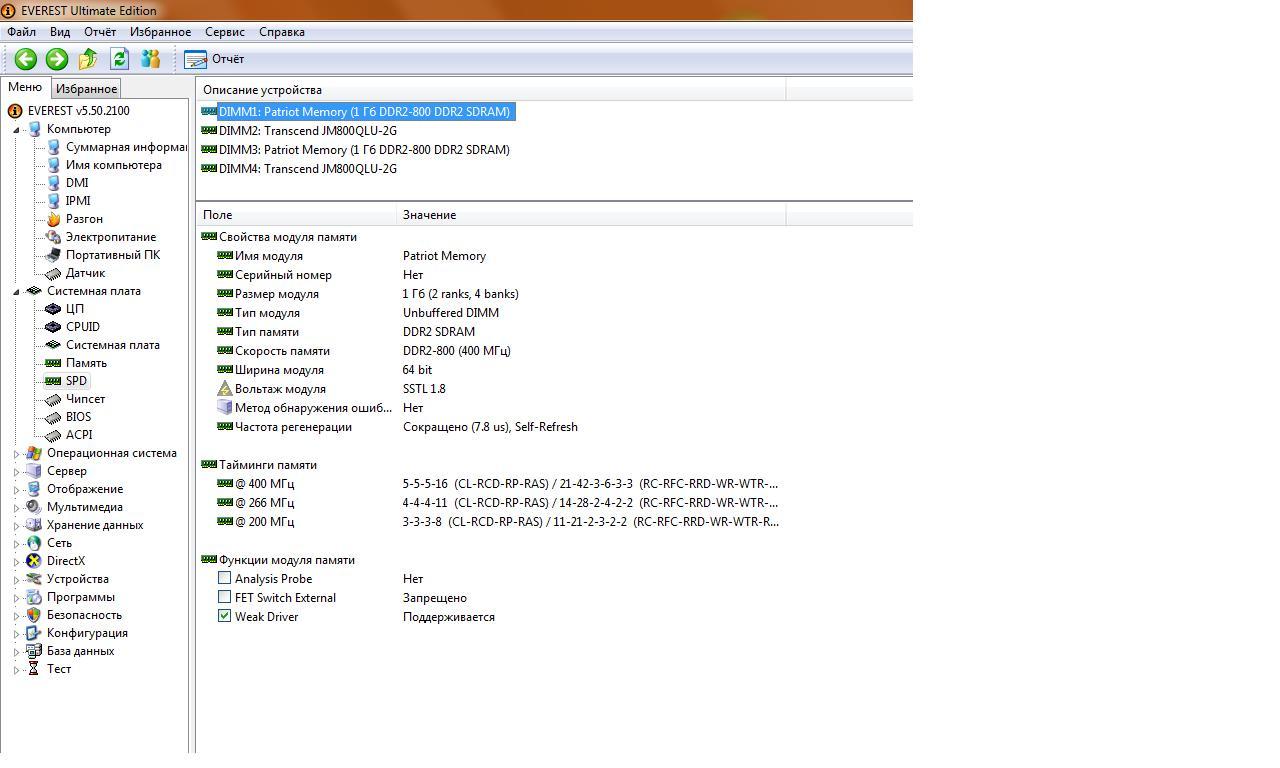Image resolution: width=1280 pixels, height=768 pixels.
Task: Expand the Устройства tree node
Action: 16,580
